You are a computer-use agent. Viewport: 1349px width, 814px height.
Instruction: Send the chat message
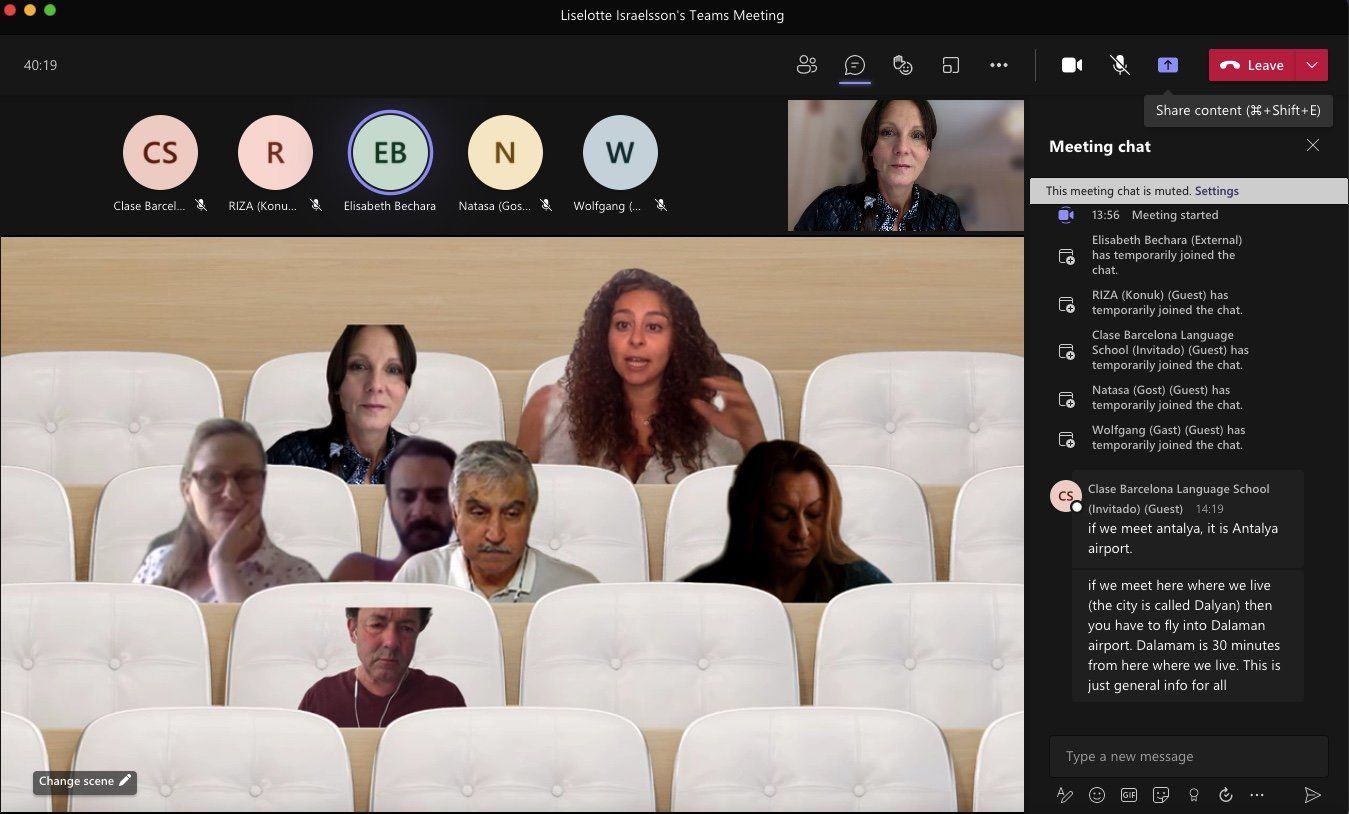(1312, 795)
